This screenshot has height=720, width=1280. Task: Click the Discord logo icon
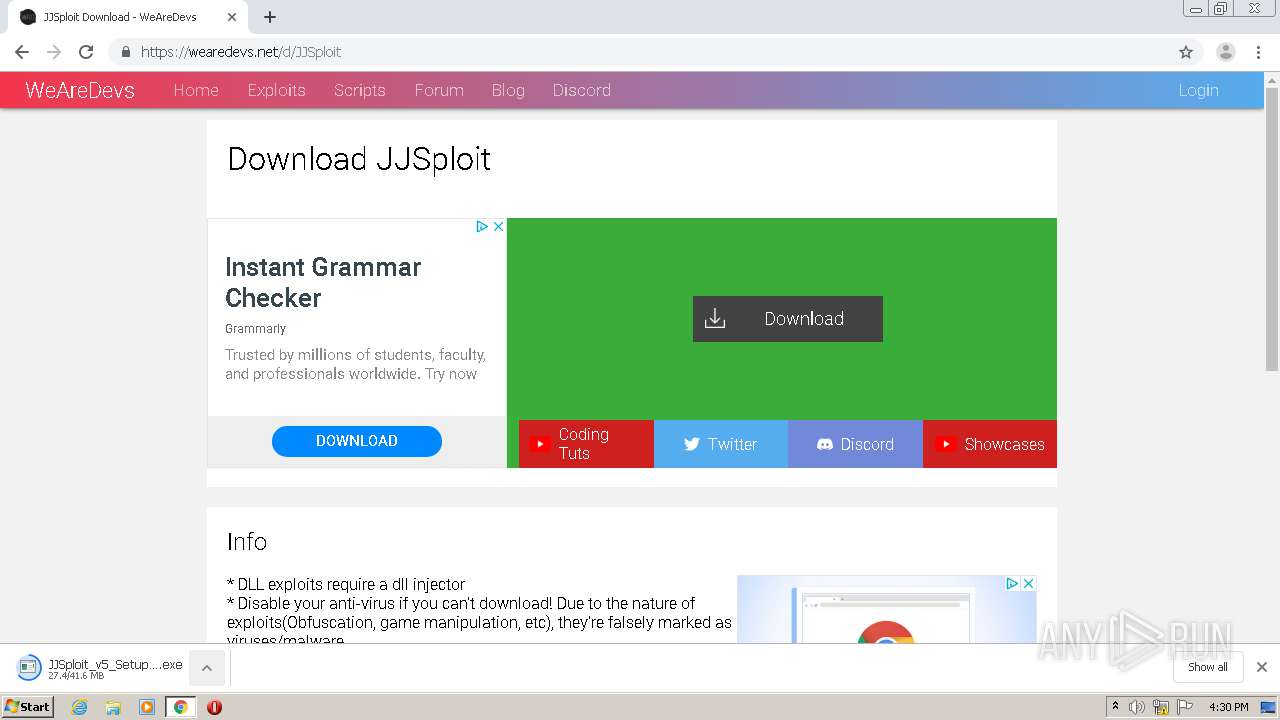[825, 444]
